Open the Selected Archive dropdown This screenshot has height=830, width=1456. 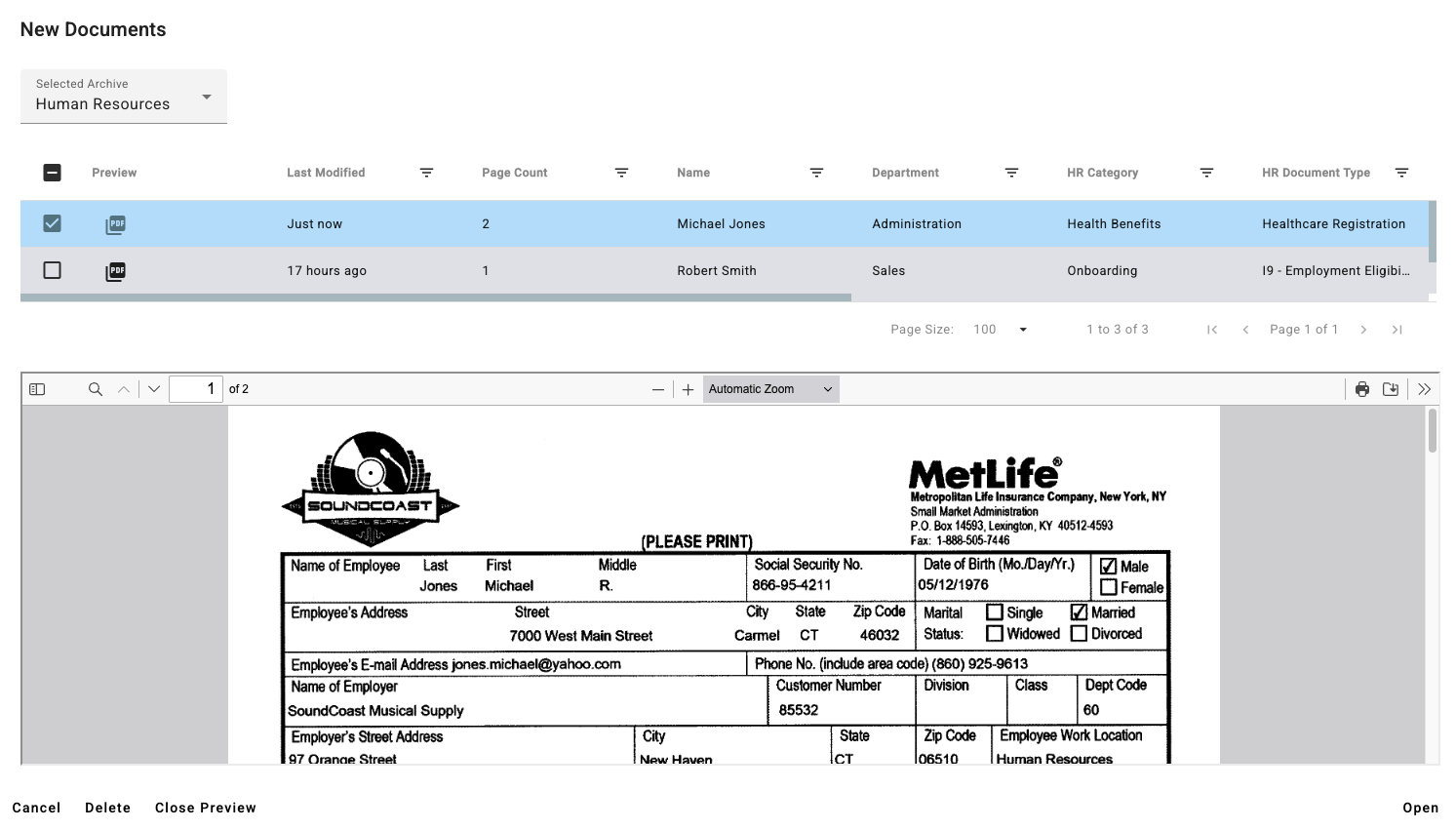(206, 97)
